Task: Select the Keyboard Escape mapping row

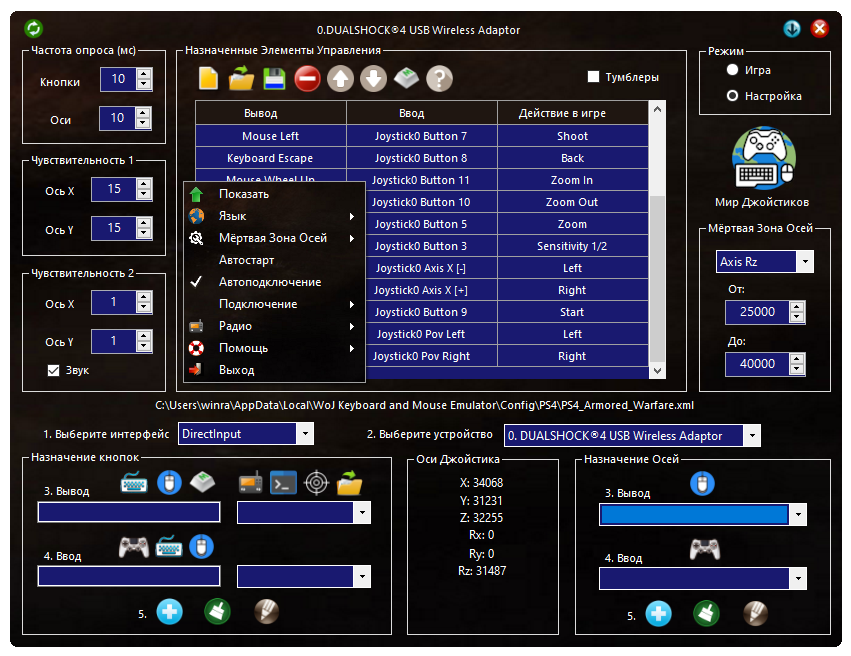Action: (422, 158)
